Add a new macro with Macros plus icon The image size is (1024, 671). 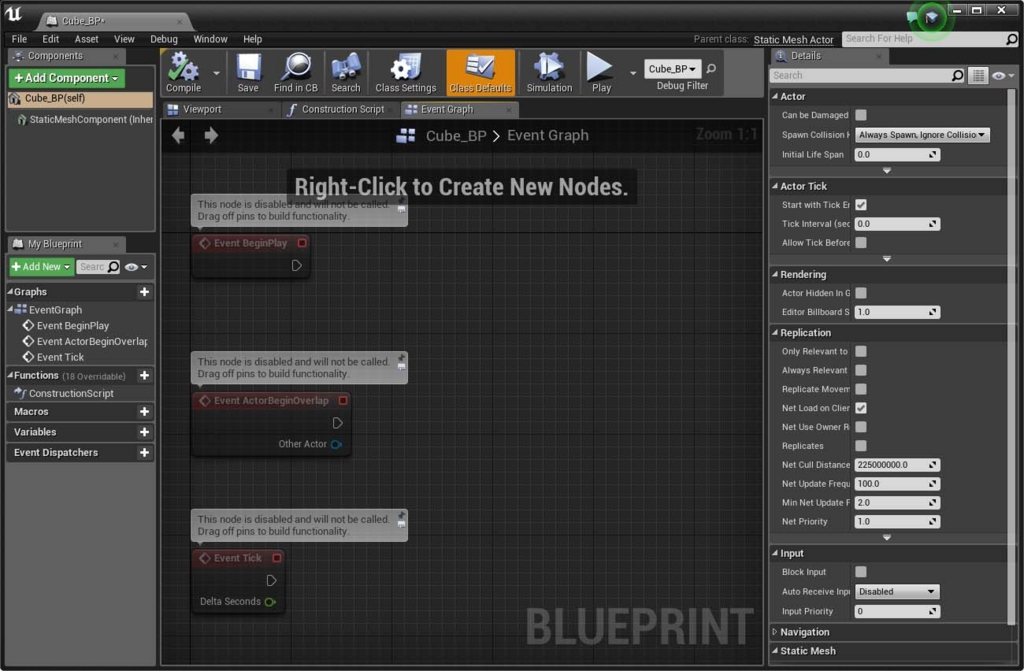tap(144, 412)
